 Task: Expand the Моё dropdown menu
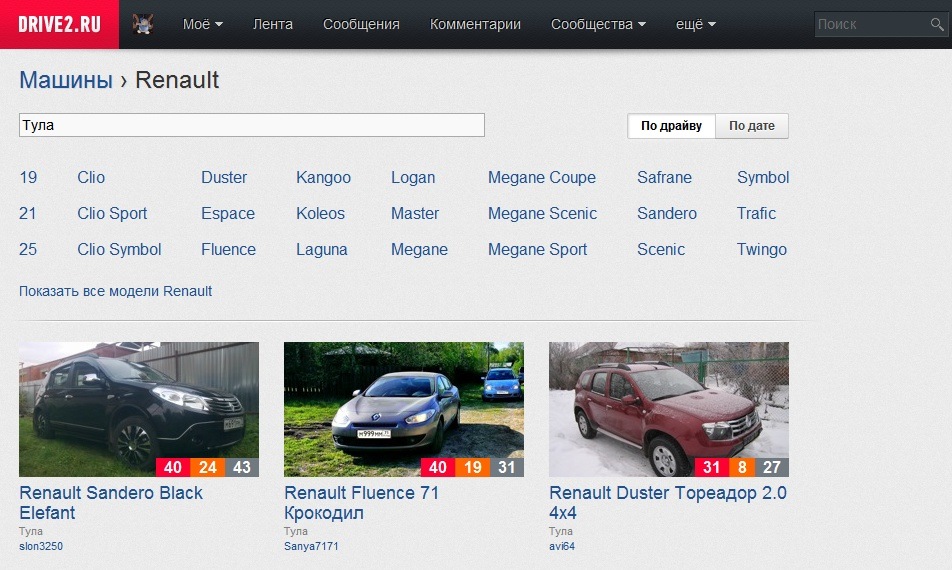tap(203, 24)
